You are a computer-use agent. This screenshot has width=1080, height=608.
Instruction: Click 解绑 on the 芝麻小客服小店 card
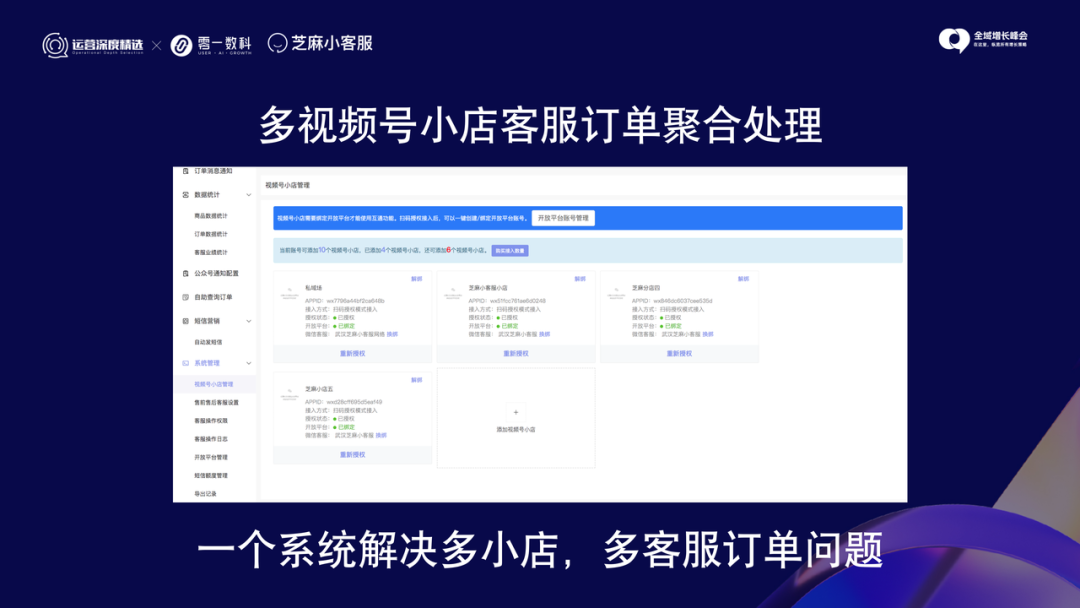click(580, 279)
